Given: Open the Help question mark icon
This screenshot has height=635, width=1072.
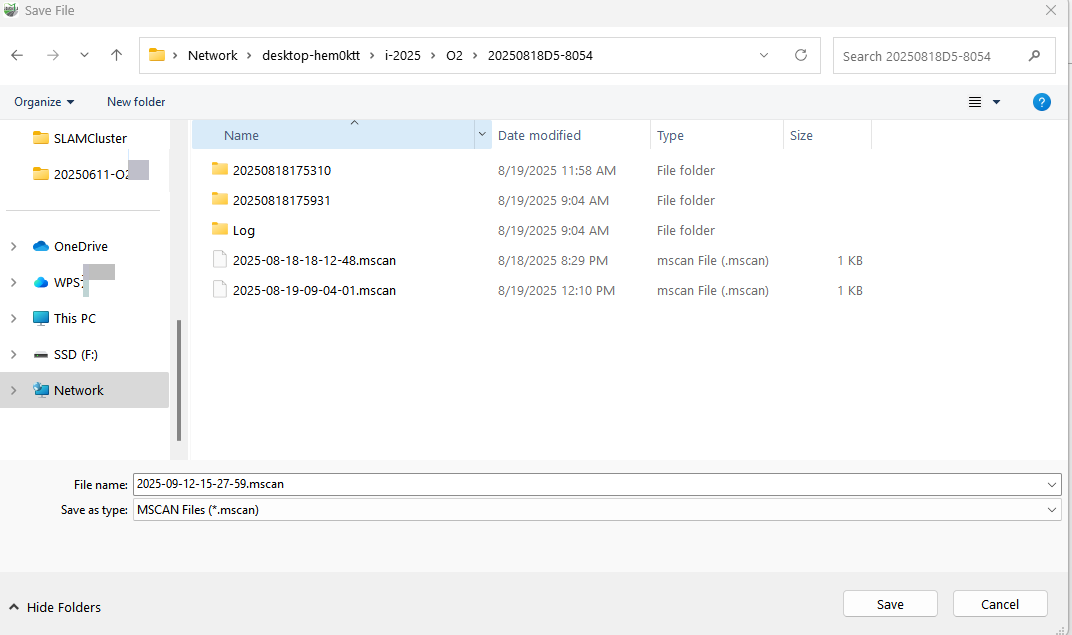Looking at the screenshot, I should (x=1041, y=102).
